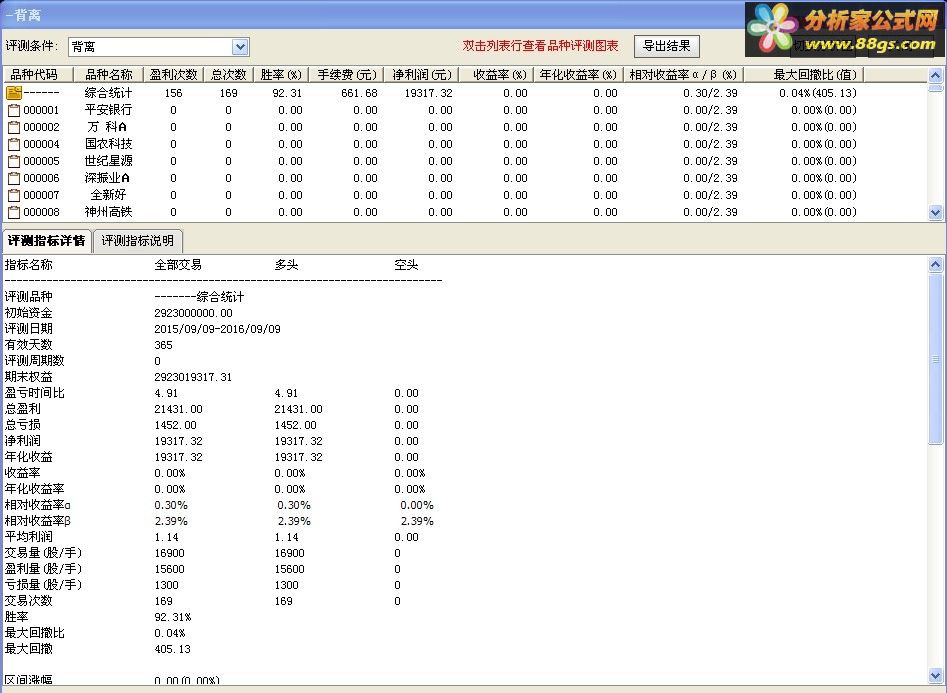Sort by 净利润(元) column header
The height and width of the screenshot is (693, 947).
422,74
